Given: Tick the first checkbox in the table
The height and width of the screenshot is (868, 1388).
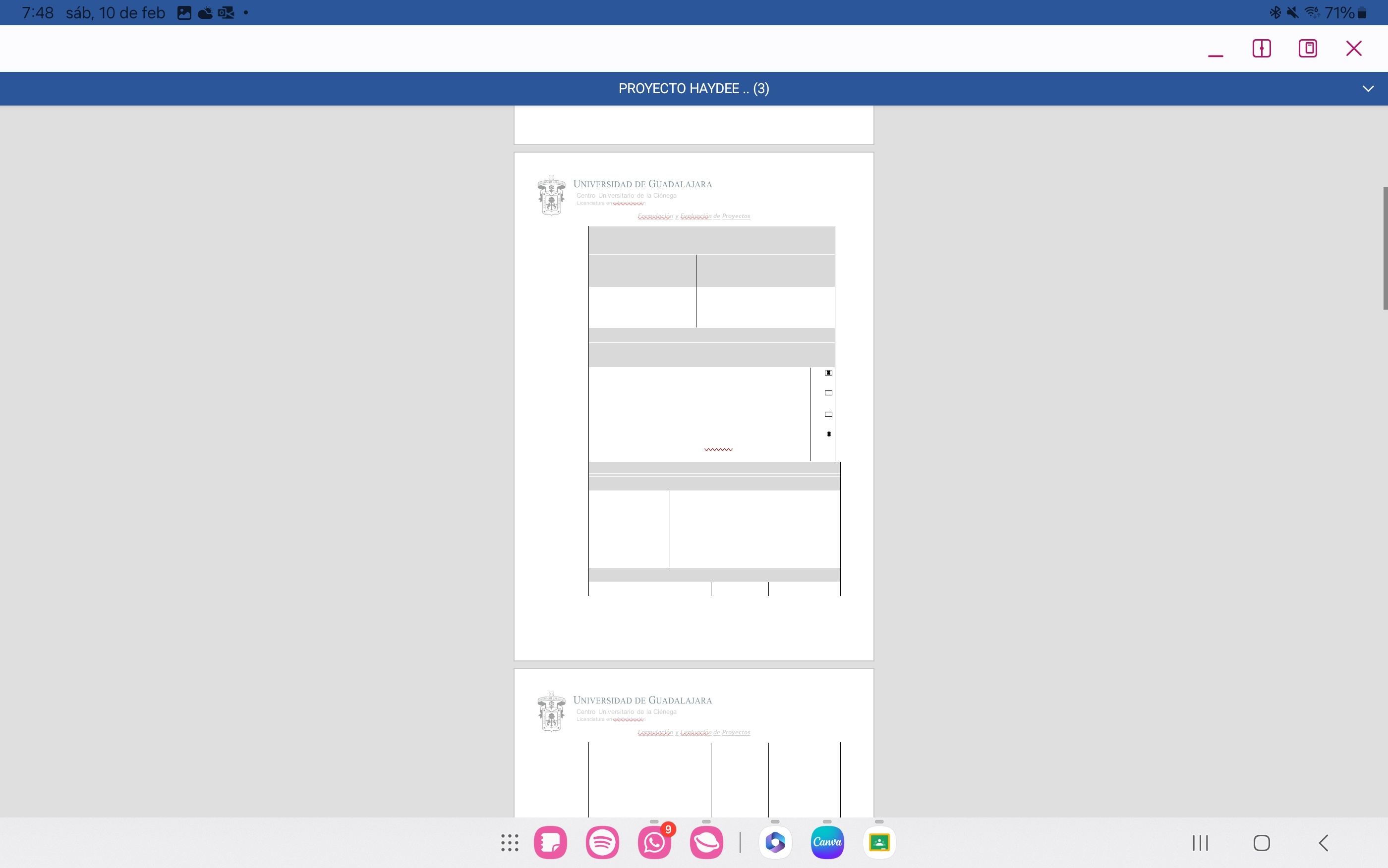Looking at the screenshot, I should (828, 373).
